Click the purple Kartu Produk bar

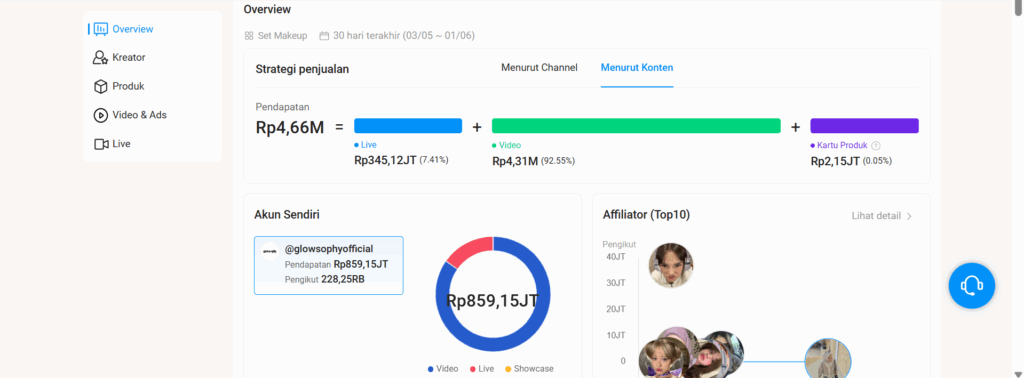[865, 126]
